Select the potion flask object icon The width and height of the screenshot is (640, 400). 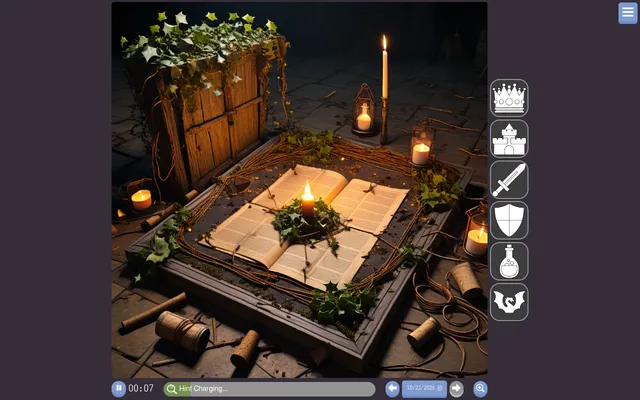[x=509, y=261]
